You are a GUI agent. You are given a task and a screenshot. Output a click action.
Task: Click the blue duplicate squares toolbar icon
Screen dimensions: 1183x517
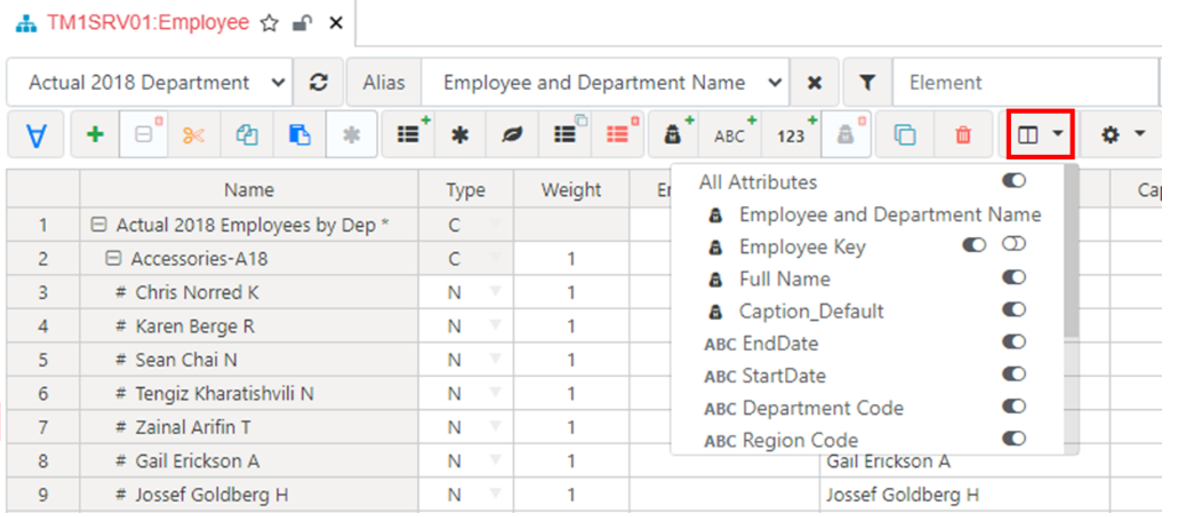coord(905,135)
